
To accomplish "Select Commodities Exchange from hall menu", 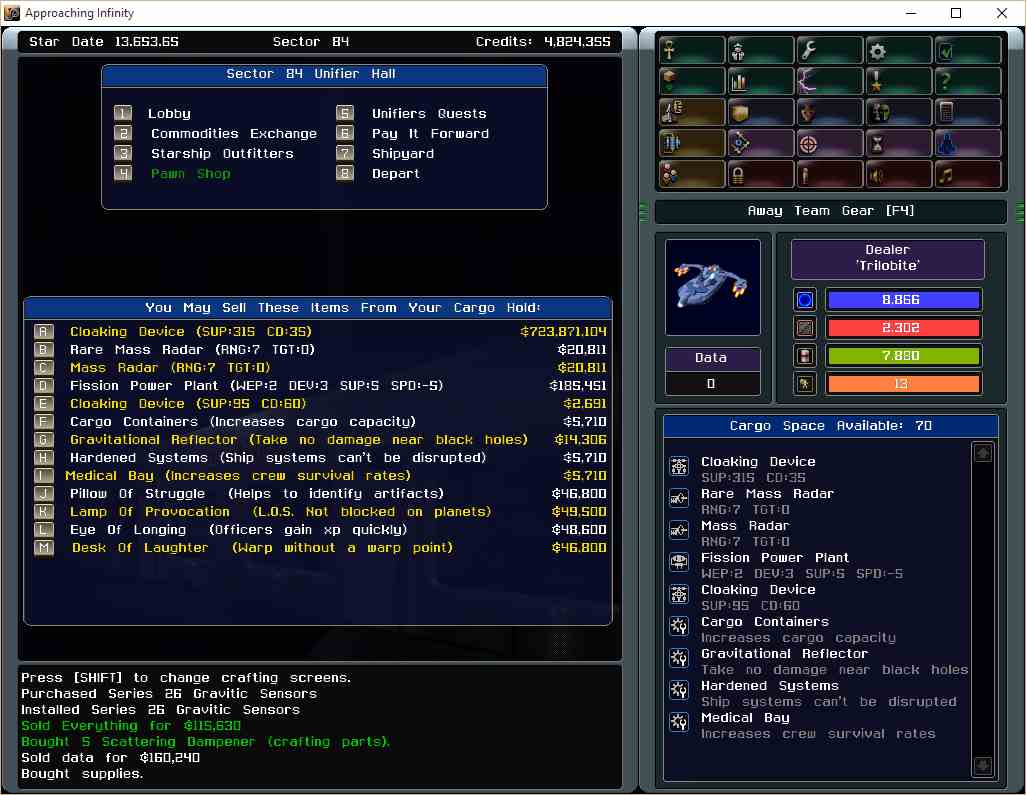I will pos(233,134).
